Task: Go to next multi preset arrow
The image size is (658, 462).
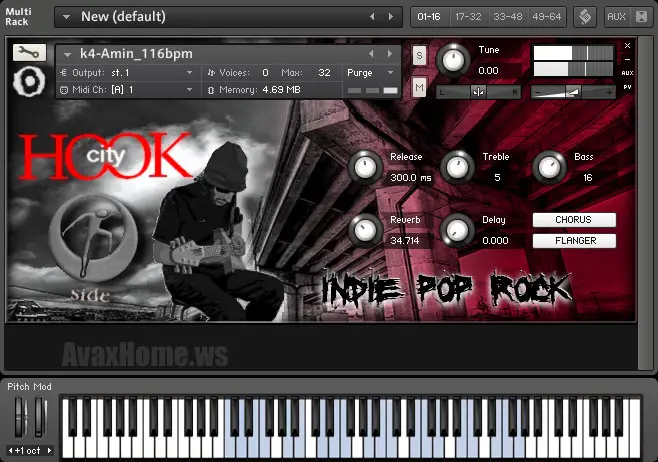Action: 391,17
